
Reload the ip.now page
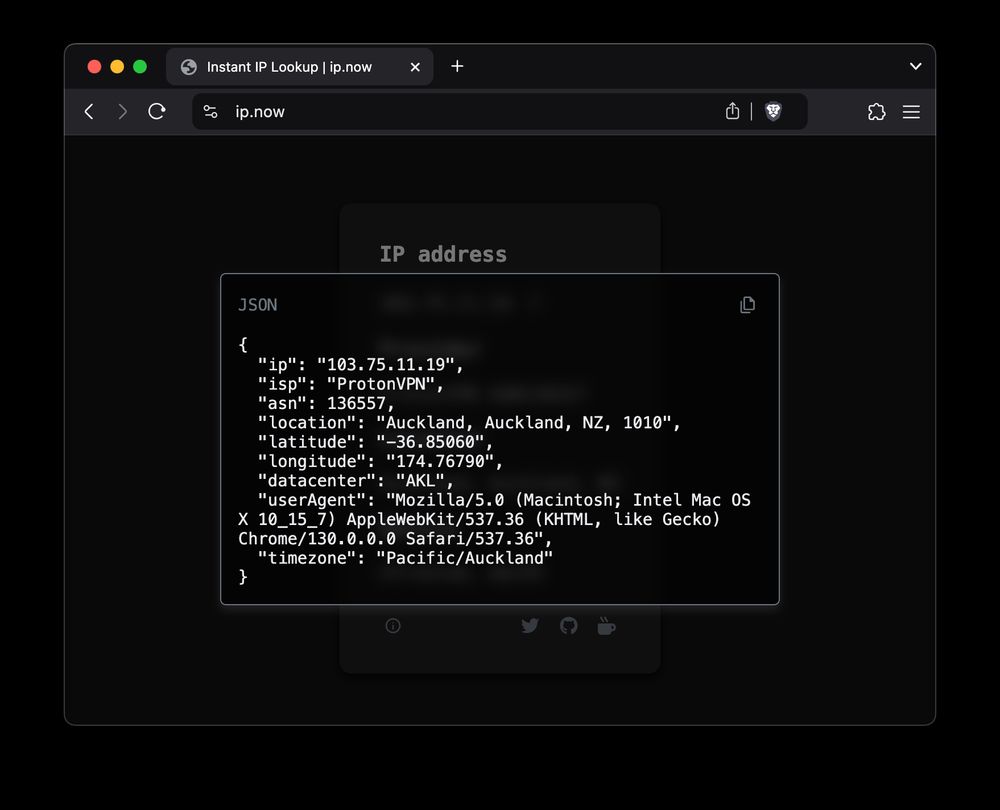[157, 112]
